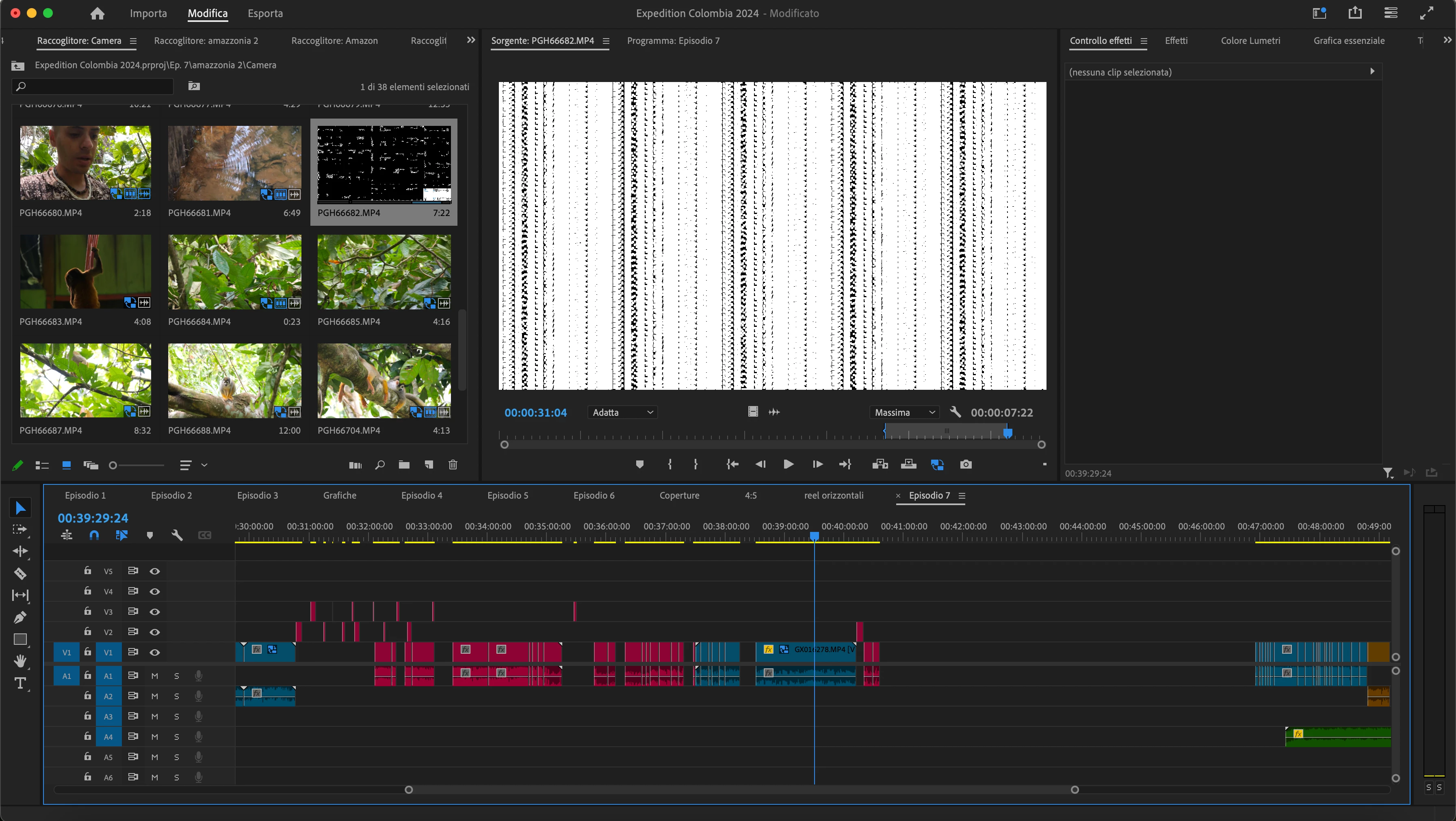The height and width of the screenshot is (821, 1456).
Task: Open the Adatta zoom level dropdown
Action: coord(622,413)
